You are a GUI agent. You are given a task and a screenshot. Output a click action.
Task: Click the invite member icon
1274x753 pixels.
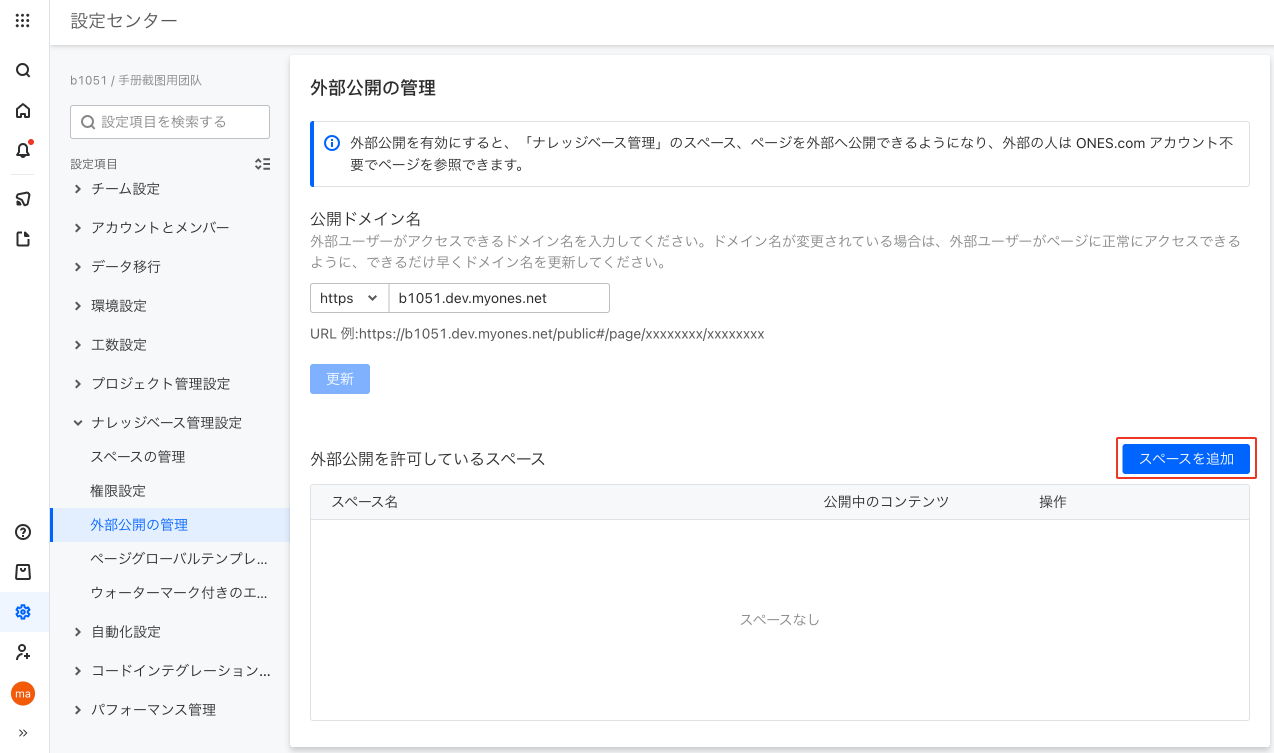23,652
